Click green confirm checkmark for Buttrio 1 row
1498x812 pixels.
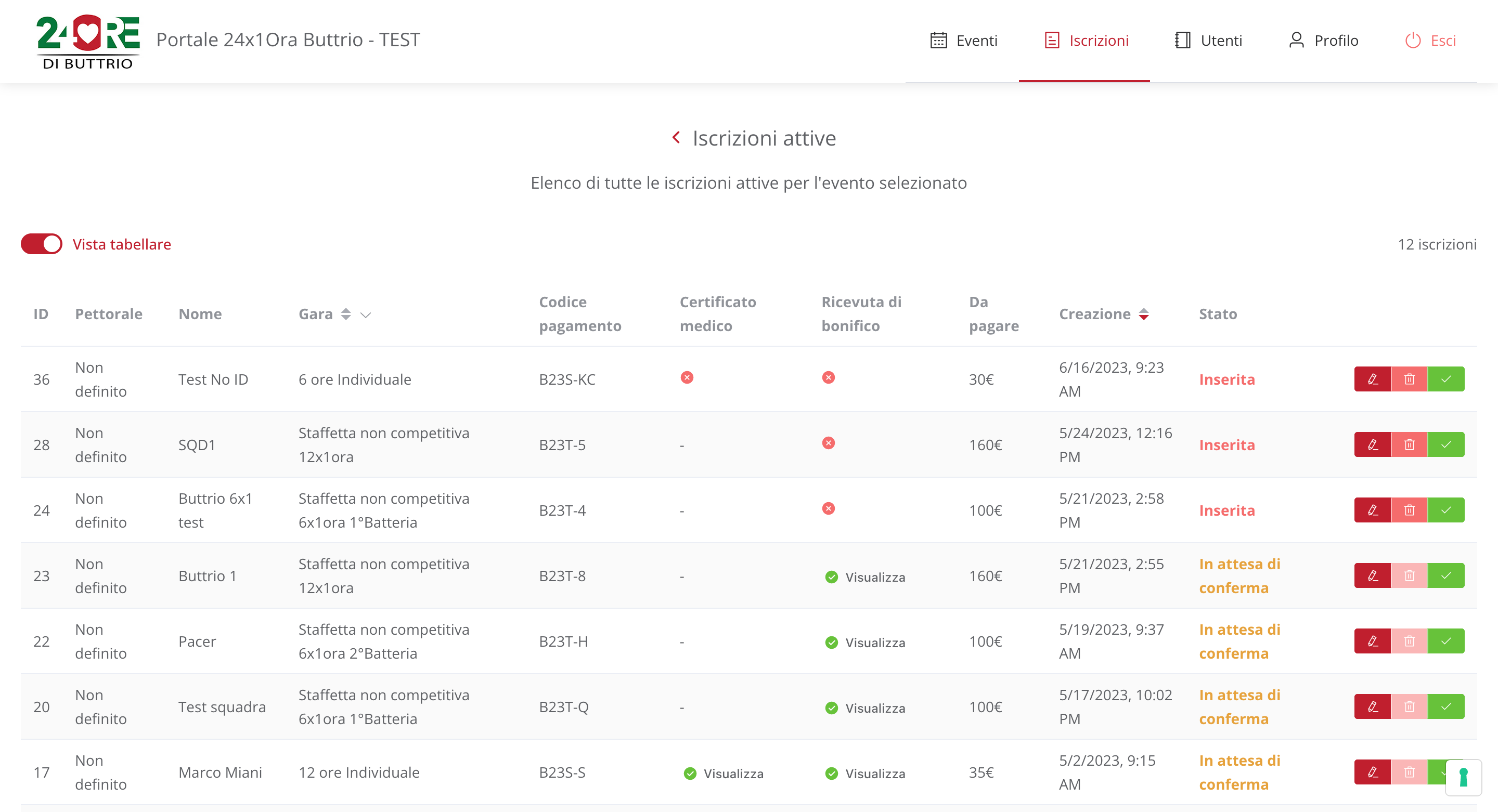click(x=1445, y=575)
